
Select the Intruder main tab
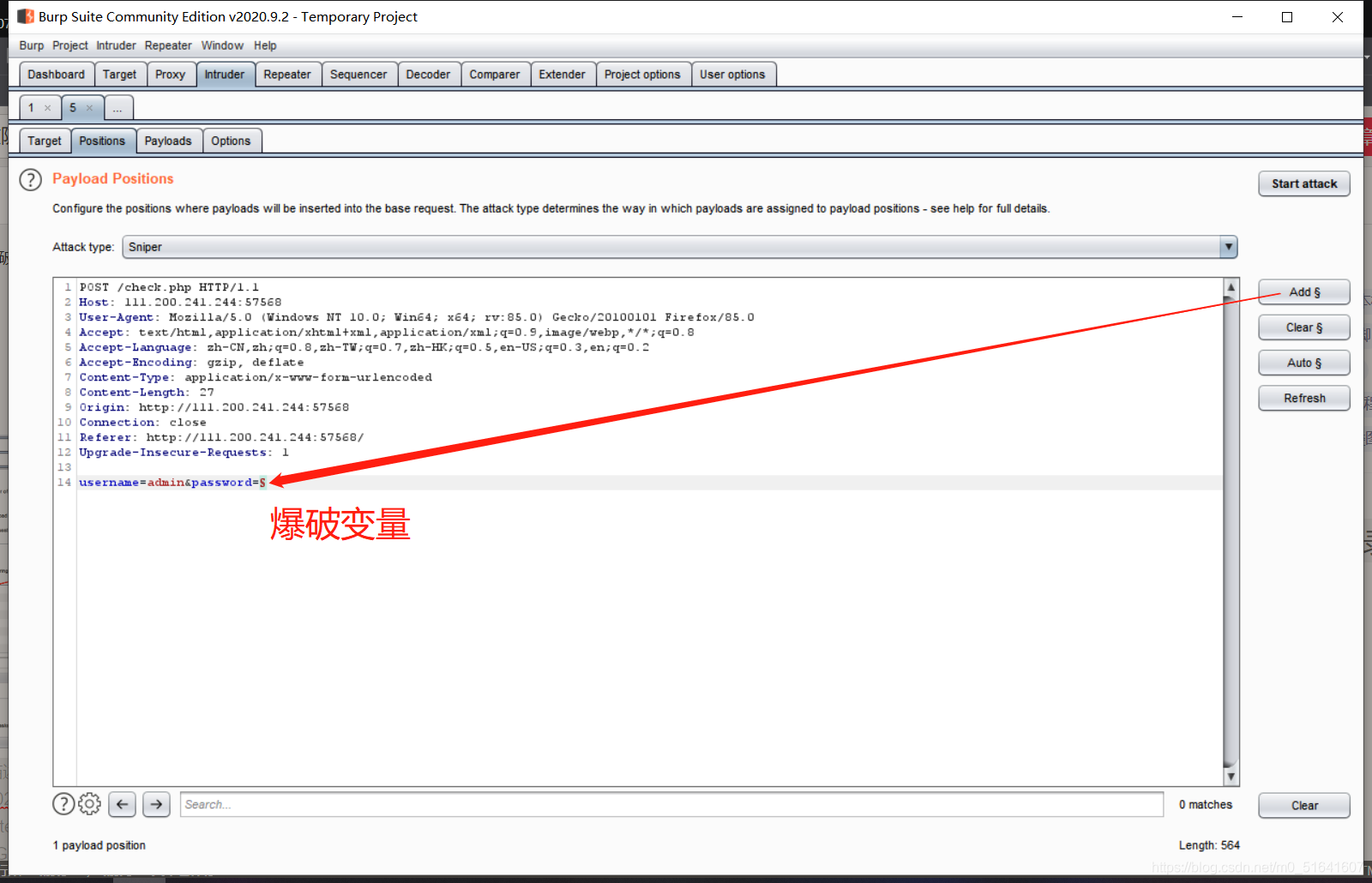[x=225, y=75]
